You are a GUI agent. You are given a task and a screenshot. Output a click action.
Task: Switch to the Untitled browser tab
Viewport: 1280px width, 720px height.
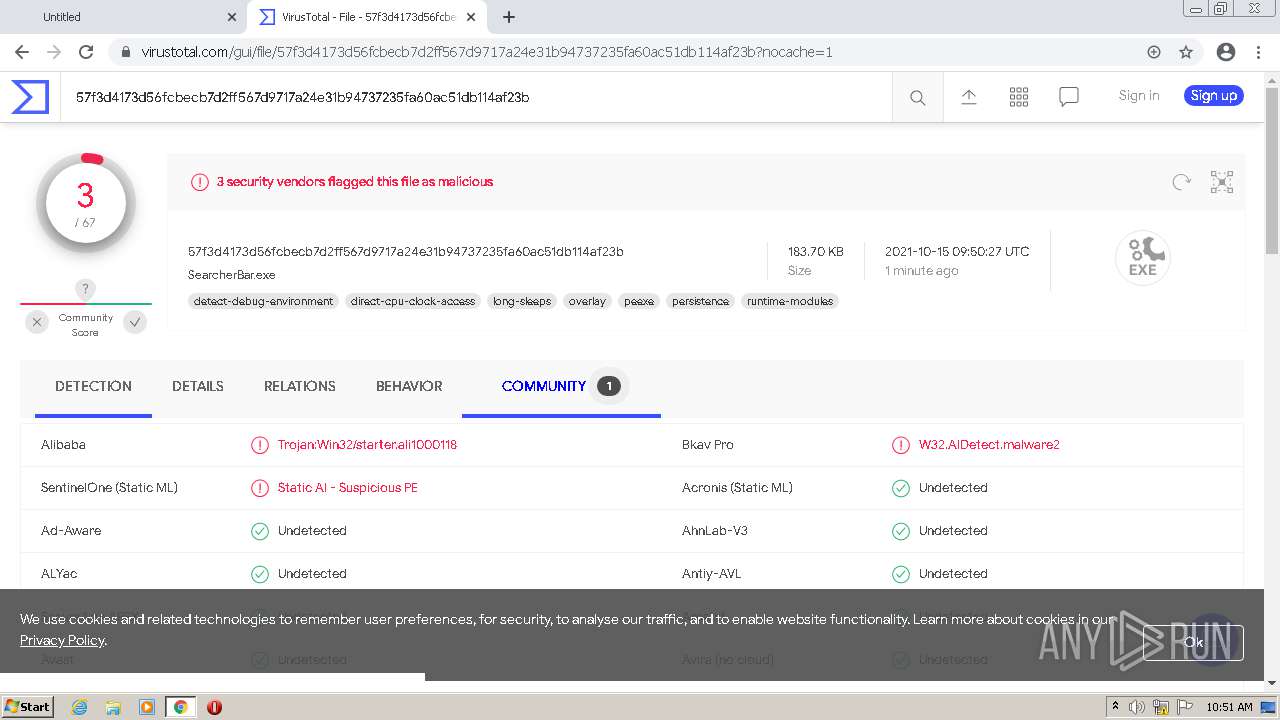(x=123, y=17)
